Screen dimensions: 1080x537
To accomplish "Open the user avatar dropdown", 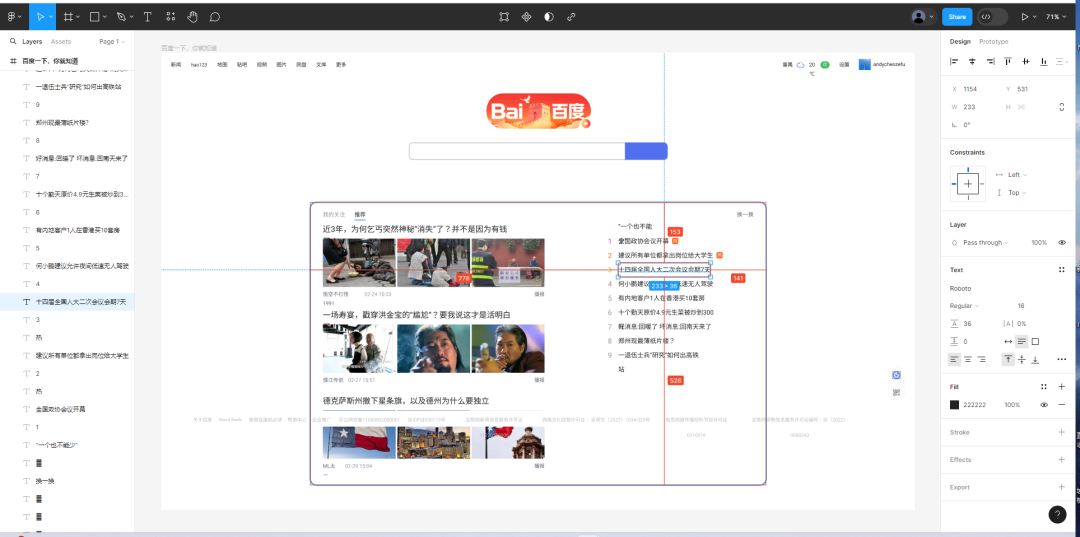I will (x=923, y=17).
